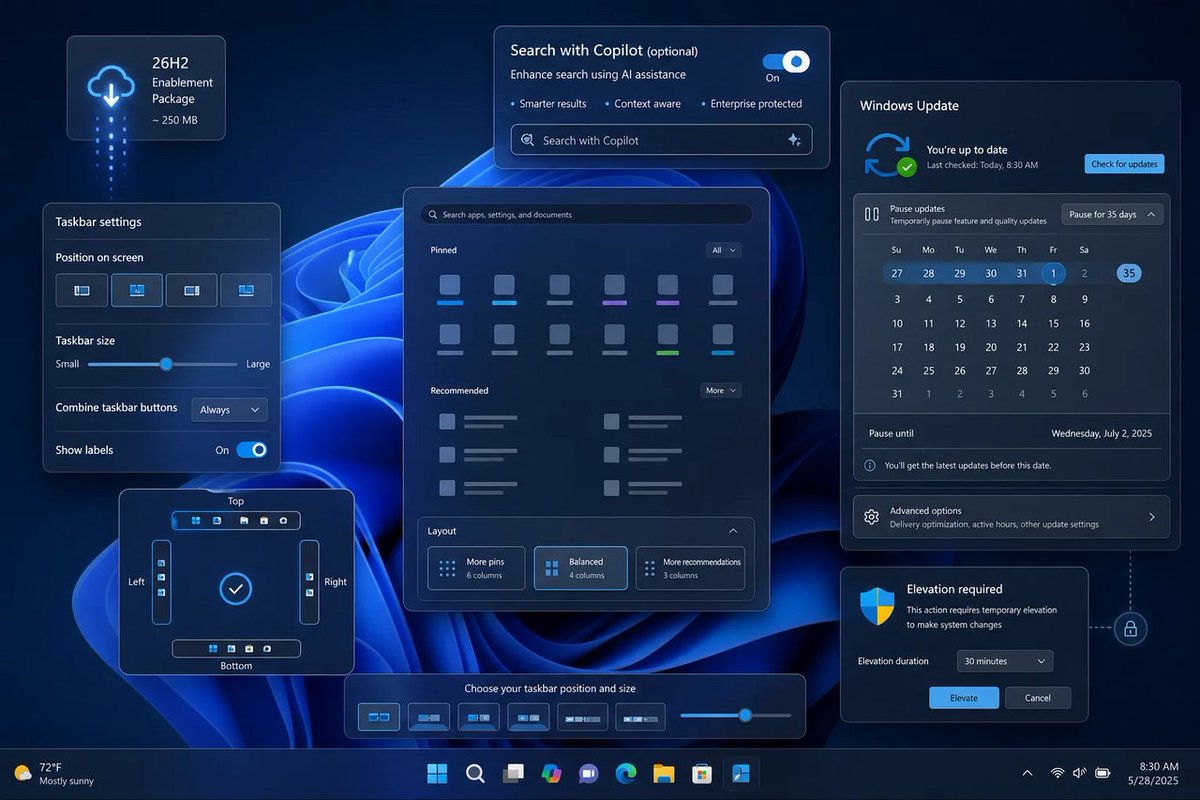This screenshot has height=800, width=1200.
Task: Open the Windows Start button on the taskbar
Action: pyautogui.click(x=437, y=773)
